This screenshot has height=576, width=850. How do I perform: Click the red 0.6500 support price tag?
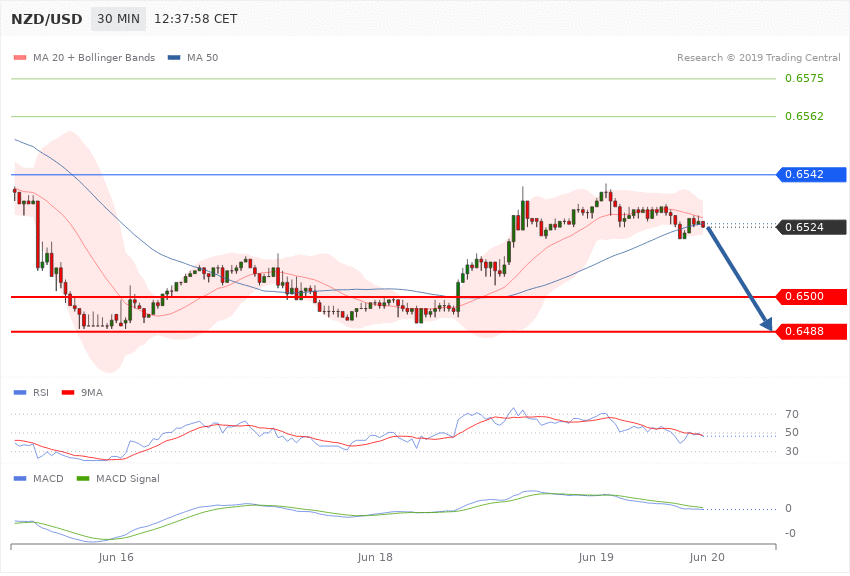[812, 297]
